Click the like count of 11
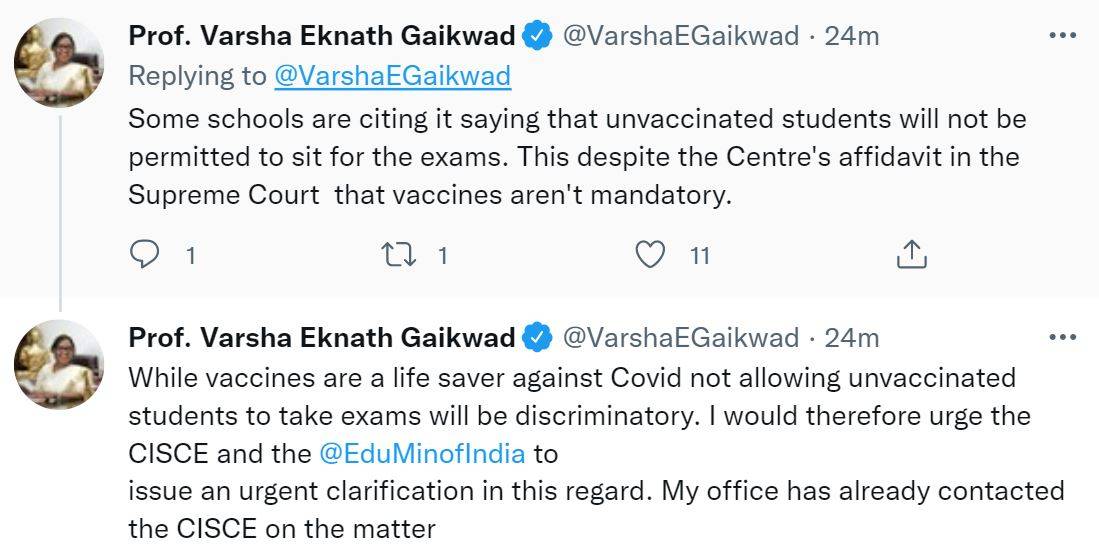Screen dimensions: 1099x558 coord(700,256)
